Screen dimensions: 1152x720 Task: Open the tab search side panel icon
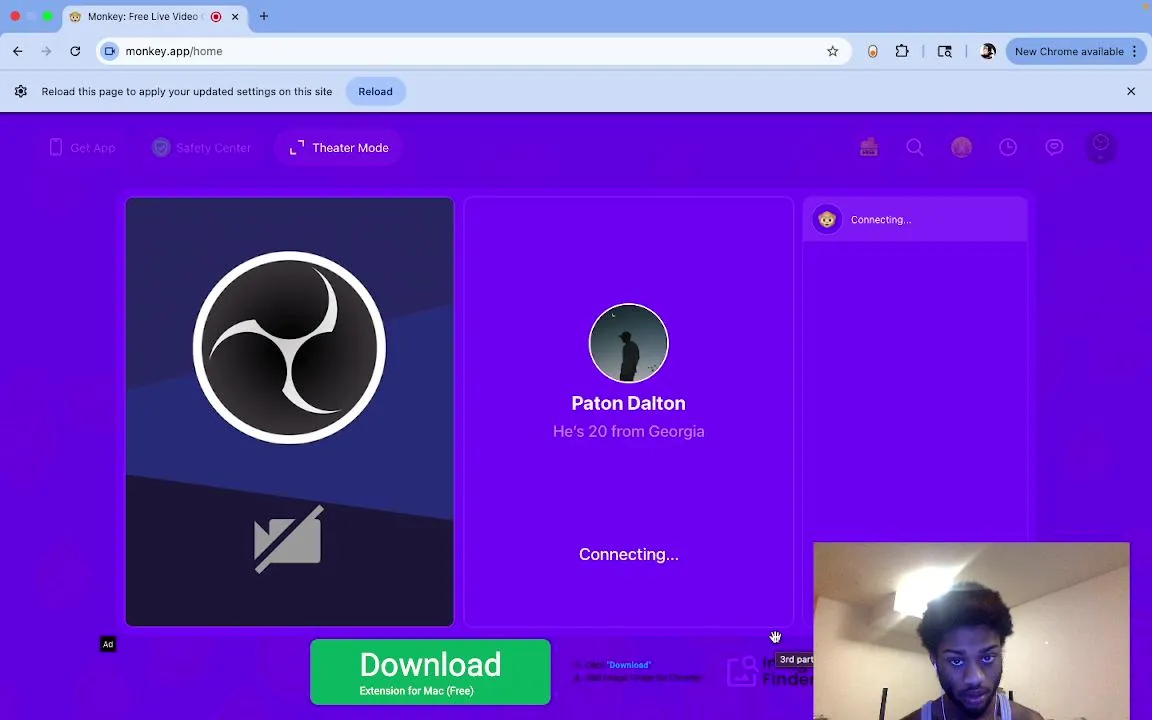[945, 51]
